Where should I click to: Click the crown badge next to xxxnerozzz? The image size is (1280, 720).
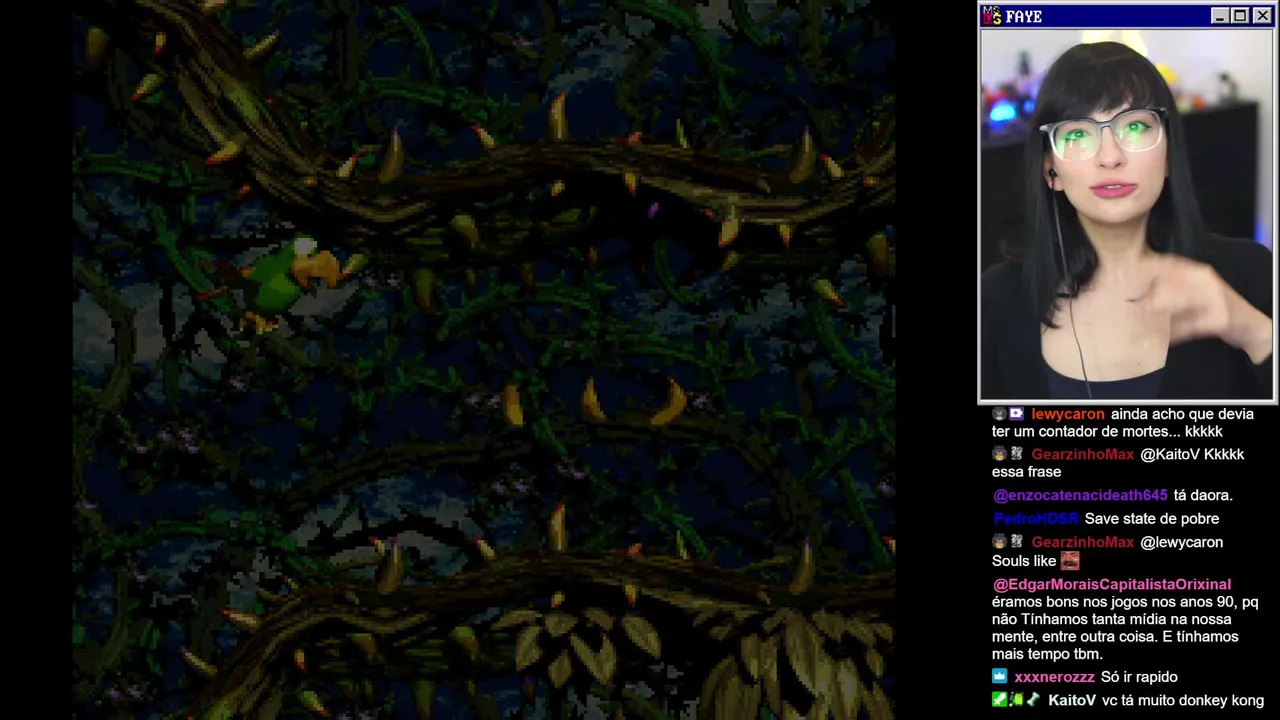[x=999, y=677]
